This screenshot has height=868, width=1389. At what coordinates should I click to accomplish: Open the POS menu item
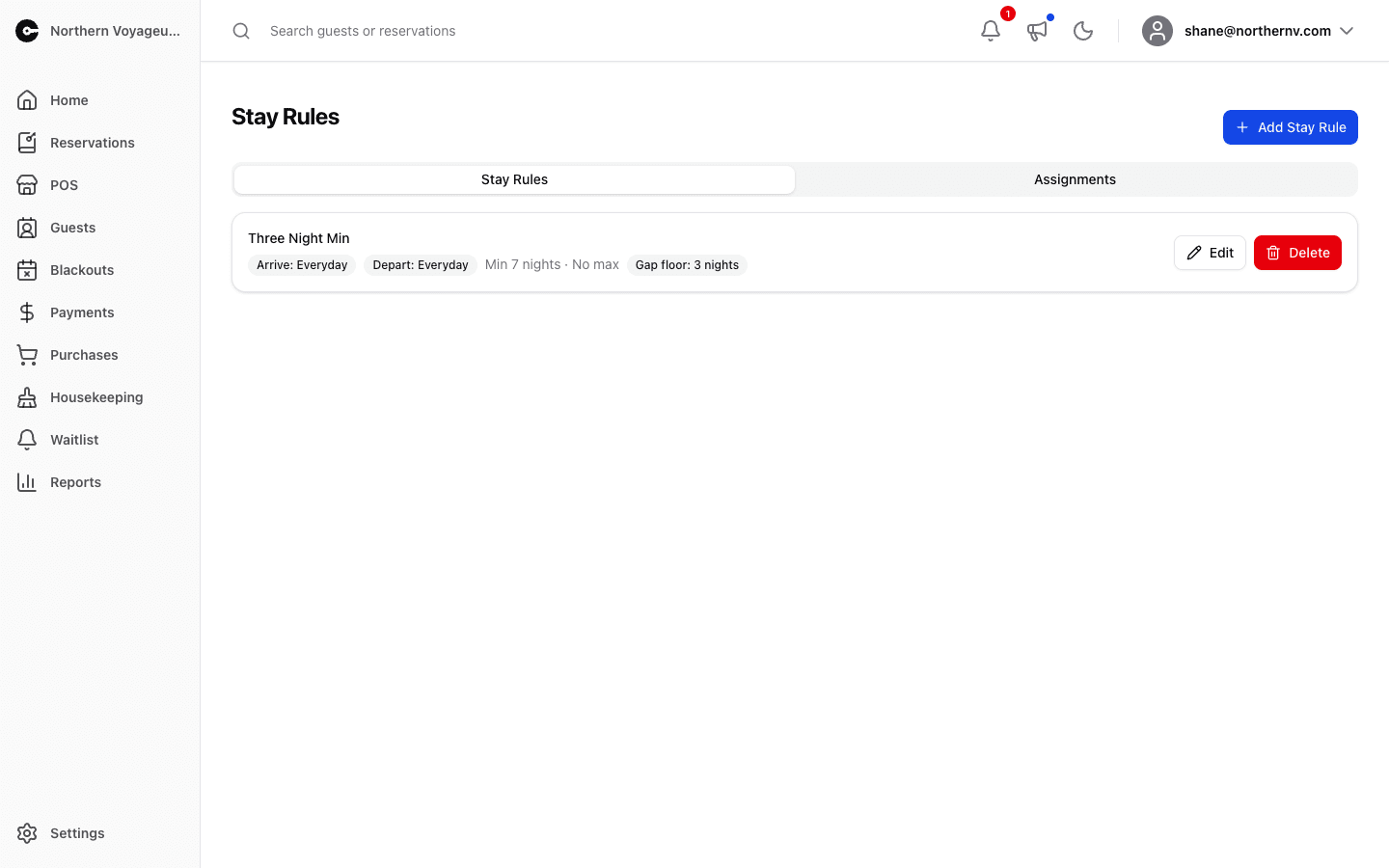tap(100, 185)
